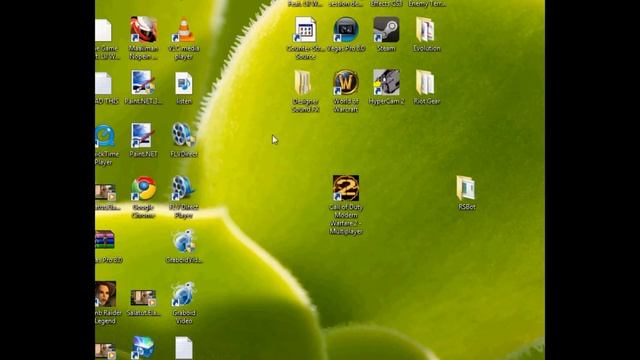Select the blank file above 'READ THIS'
The width and height of the screenshot is (640, 360).
point(103,31)
